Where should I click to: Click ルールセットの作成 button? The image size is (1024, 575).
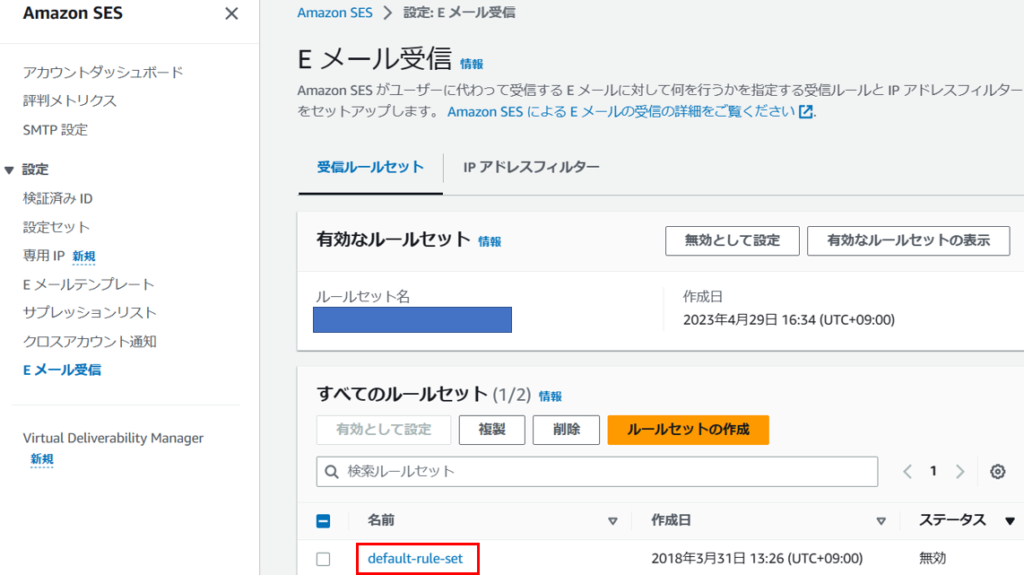point(688,430)
